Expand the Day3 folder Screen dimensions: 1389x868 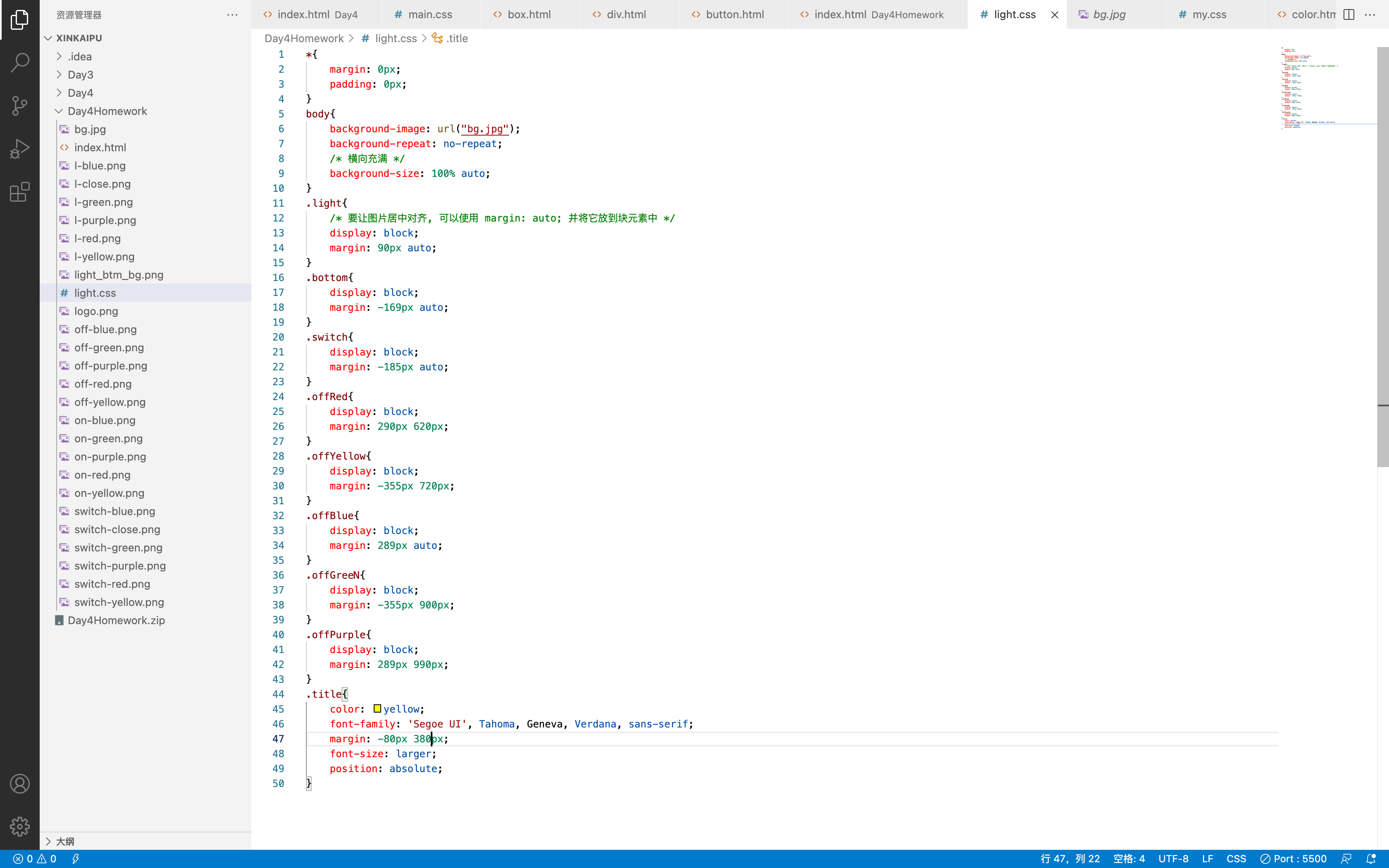click(80, 75)
